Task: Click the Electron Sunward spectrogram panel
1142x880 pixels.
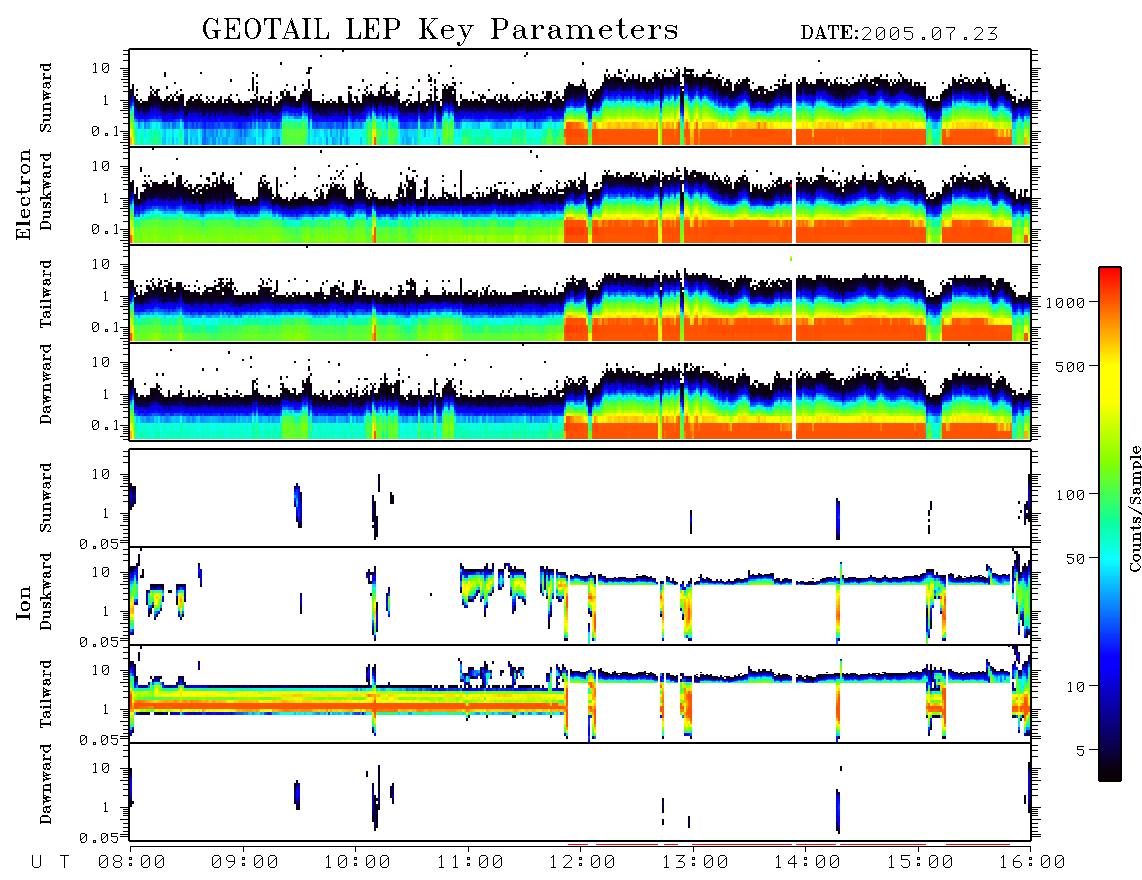Action: (x=580, y=98)
